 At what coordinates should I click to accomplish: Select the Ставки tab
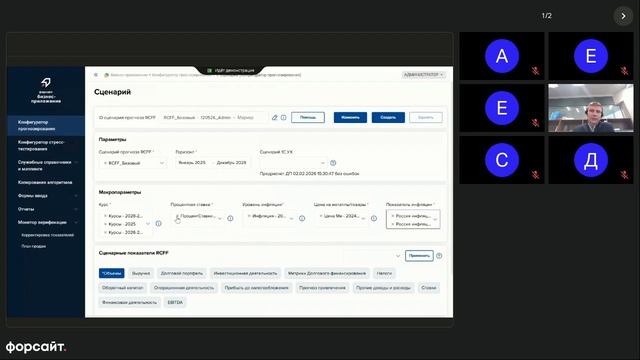(429, 288)
